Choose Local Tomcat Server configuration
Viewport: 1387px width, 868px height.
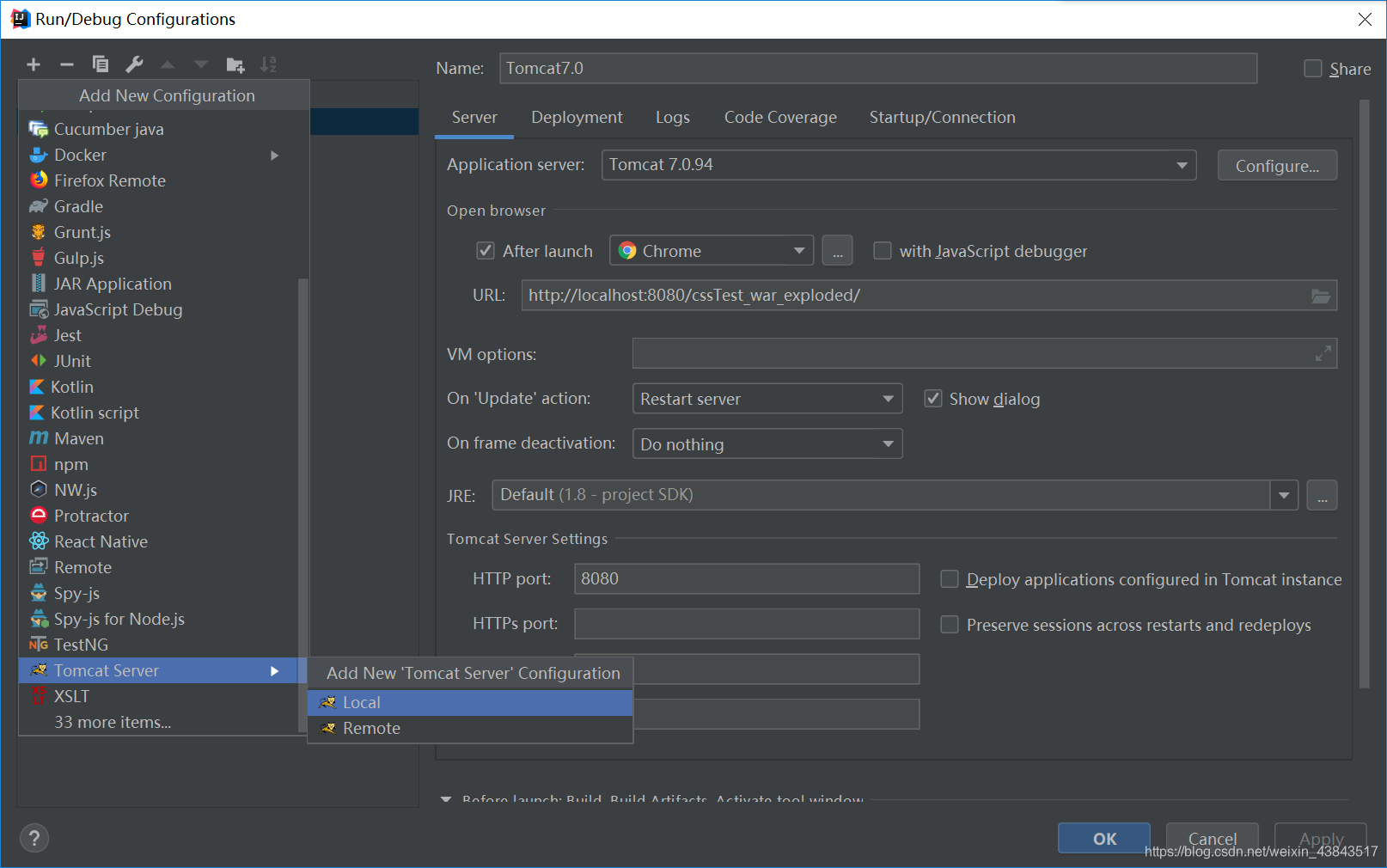(470, 703)
